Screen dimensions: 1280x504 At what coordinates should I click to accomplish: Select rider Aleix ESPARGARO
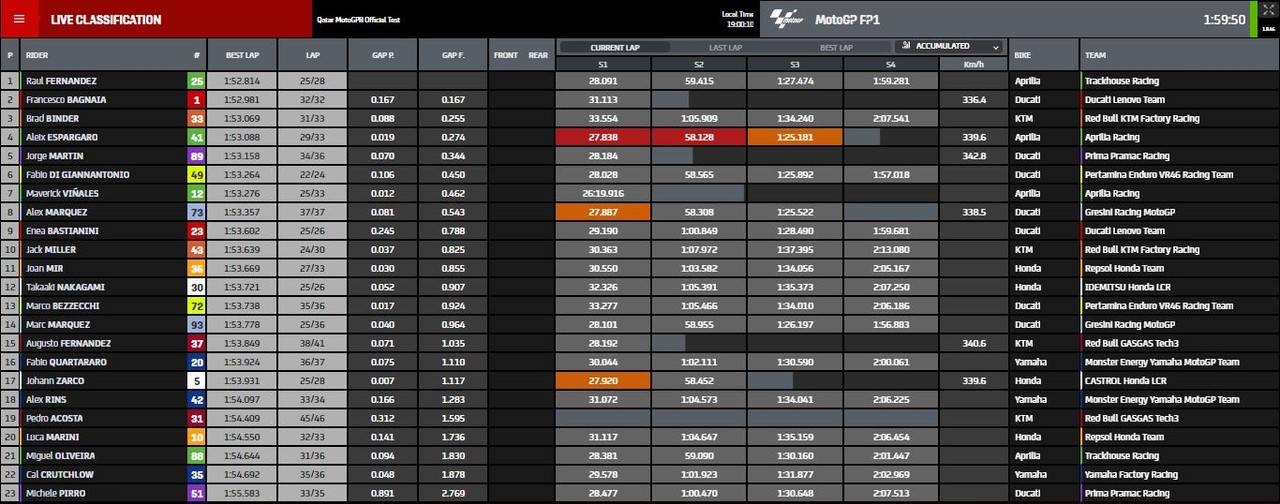click(x=61, y=137)
